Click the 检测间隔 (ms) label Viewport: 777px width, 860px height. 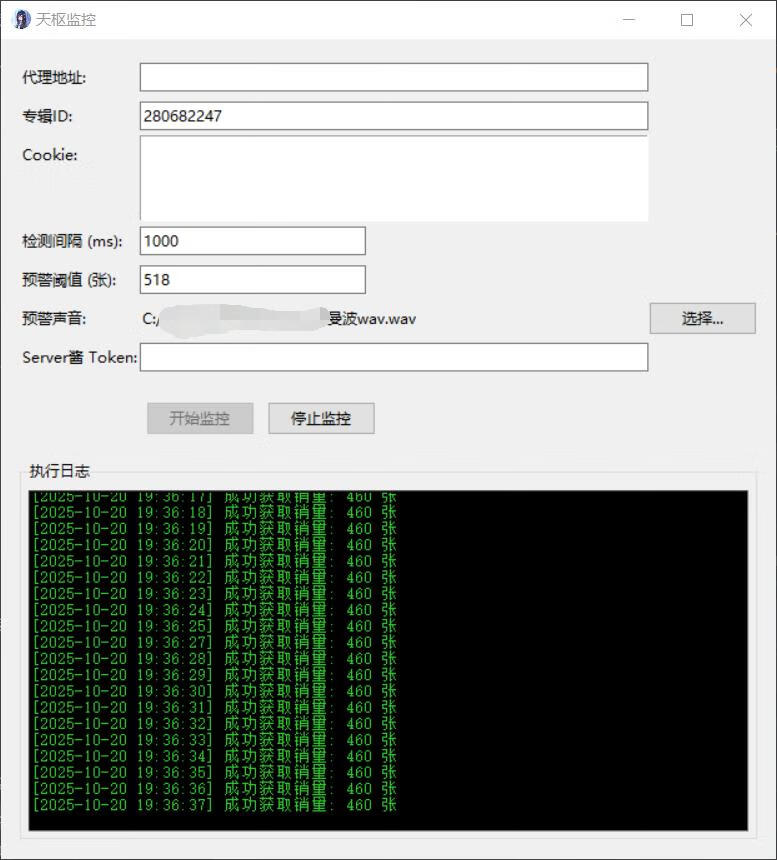tap(72, 241)
